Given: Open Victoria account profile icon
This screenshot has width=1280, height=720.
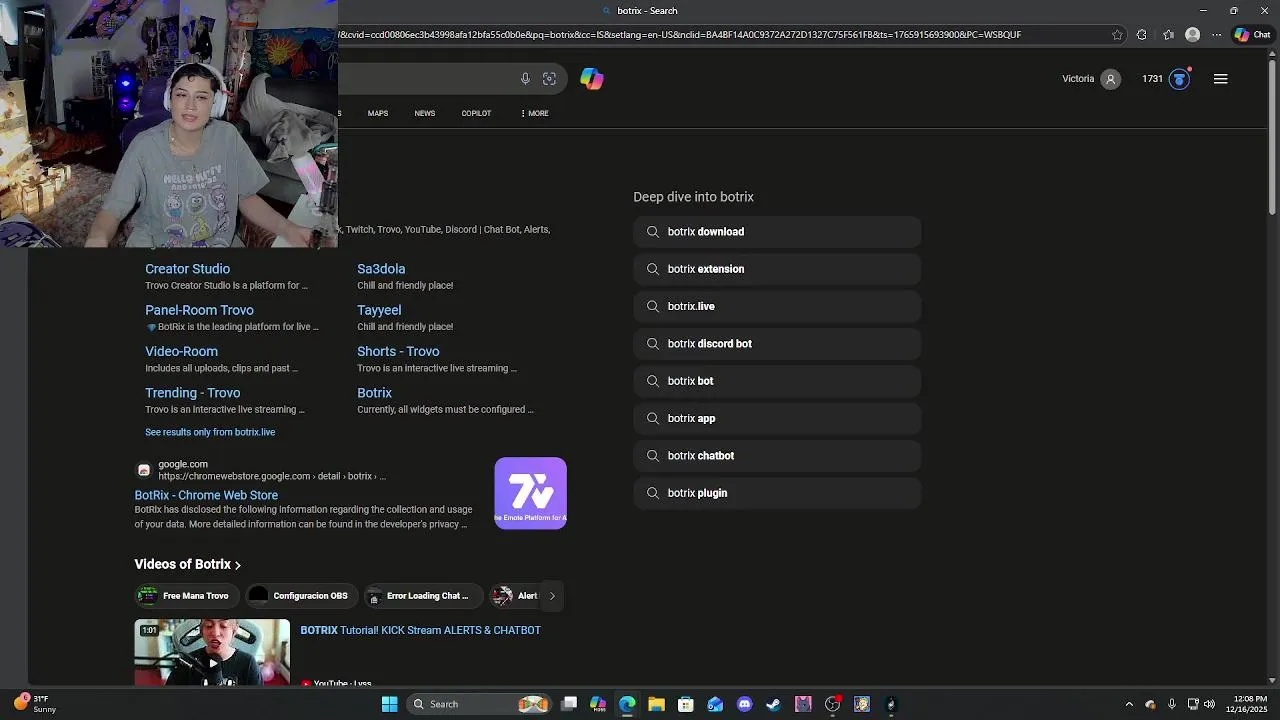Looking at the screenshot, I should pos(1110,79).
